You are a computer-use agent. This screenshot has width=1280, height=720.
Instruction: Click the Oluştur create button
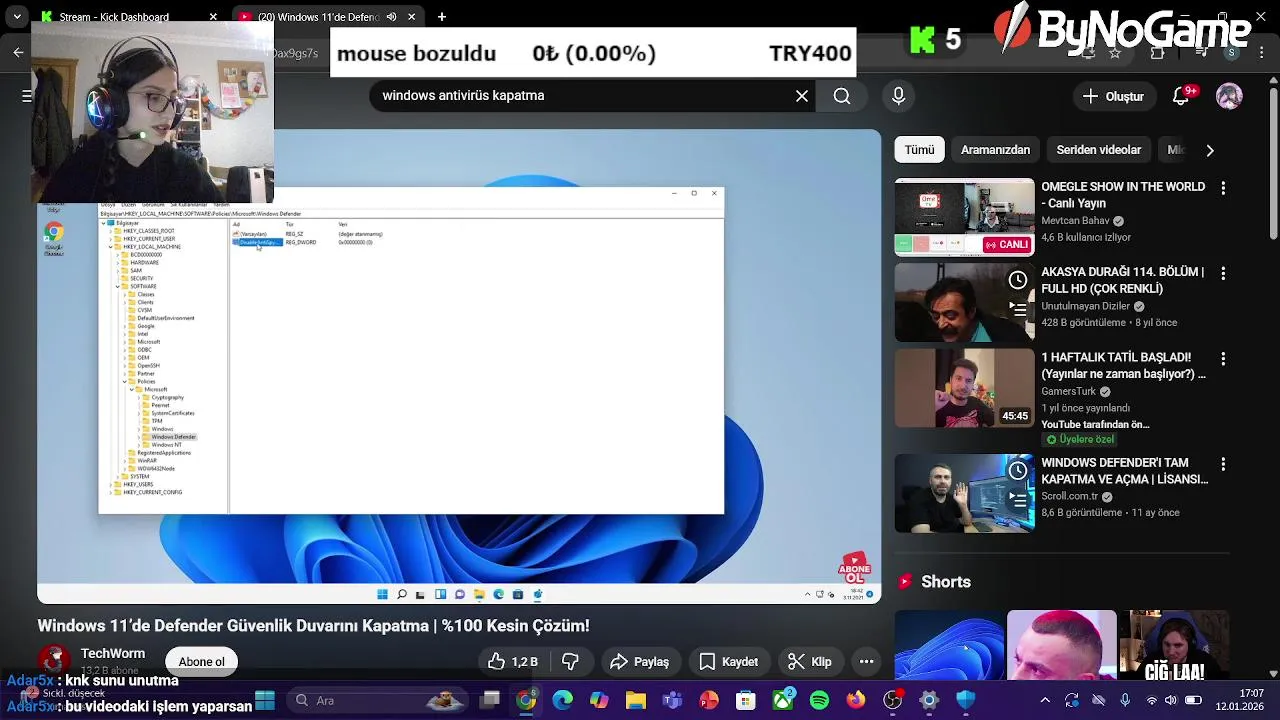pyautogui.click(x=1113, y=96)
